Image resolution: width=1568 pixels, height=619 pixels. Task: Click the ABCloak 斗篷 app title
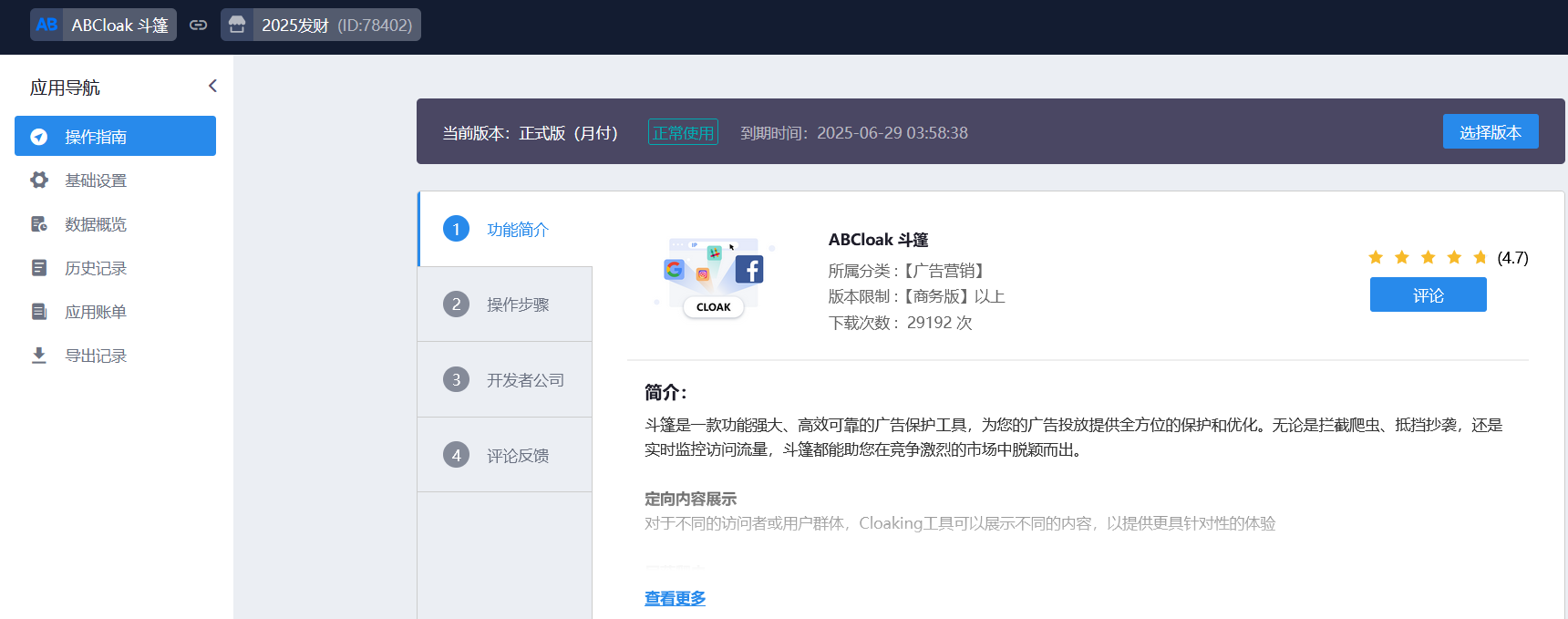878,240
